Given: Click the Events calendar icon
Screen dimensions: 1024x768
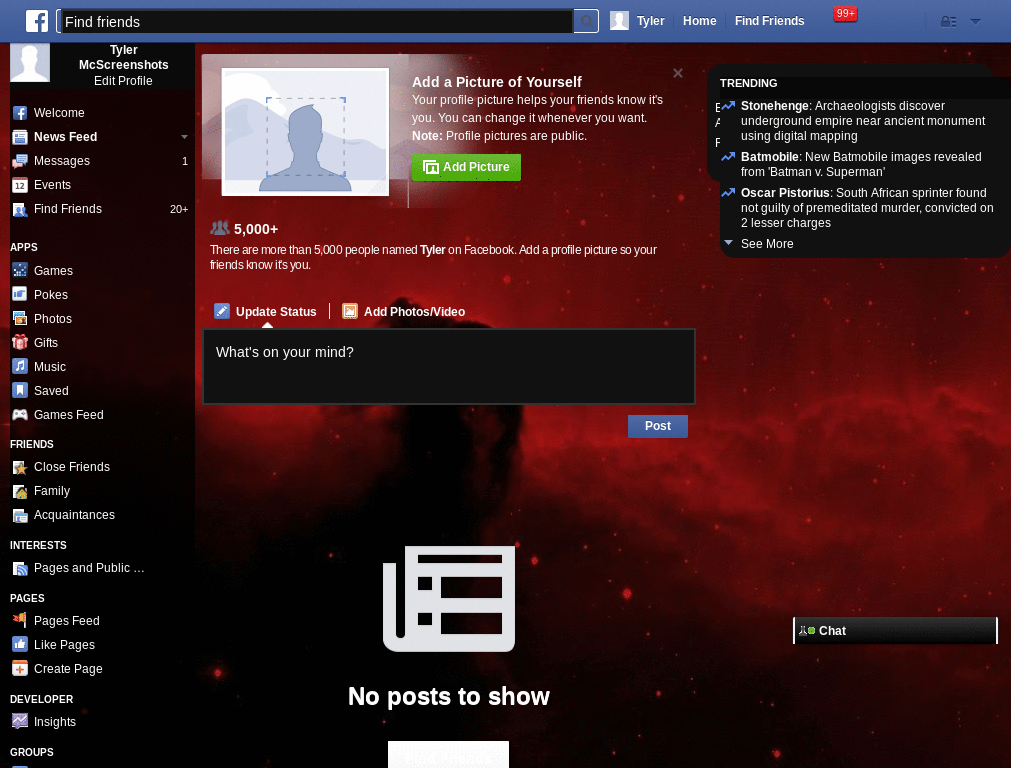Looking at the screenshot, I should coord(20,185).
